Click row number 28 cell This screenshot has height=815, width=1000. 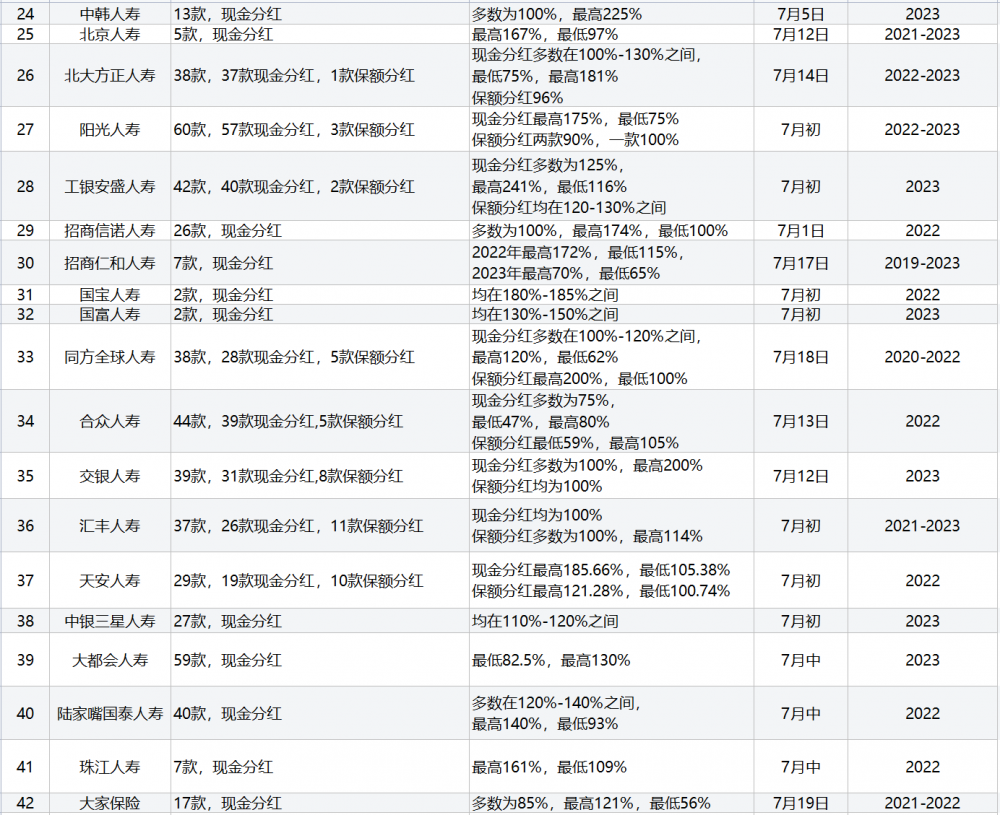pos(26,186)
